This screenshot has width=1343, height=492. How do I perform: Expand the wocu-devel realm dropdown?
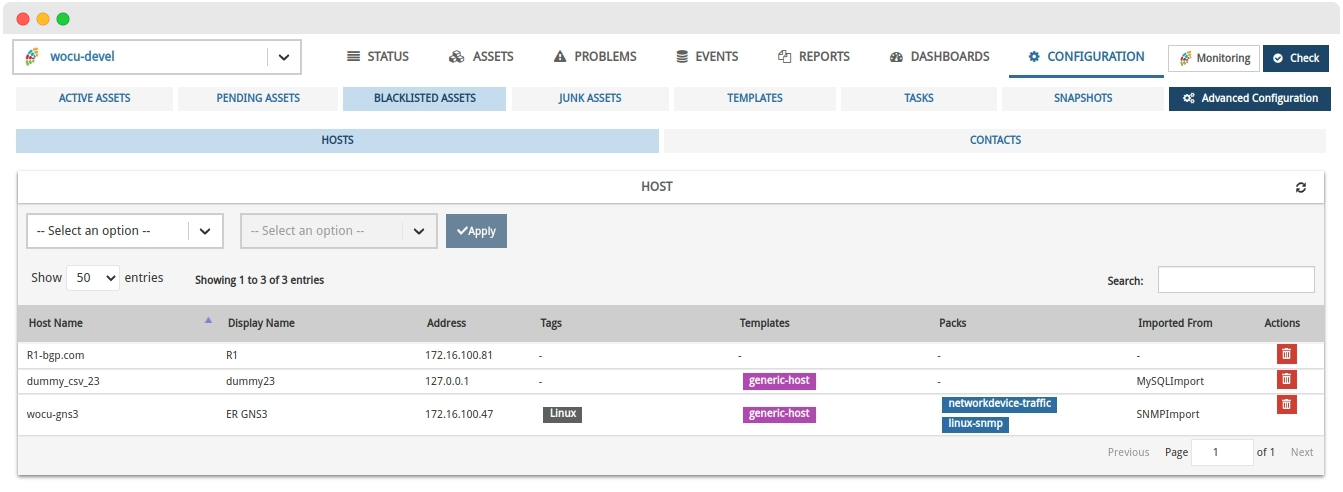[x=283, y=57]
